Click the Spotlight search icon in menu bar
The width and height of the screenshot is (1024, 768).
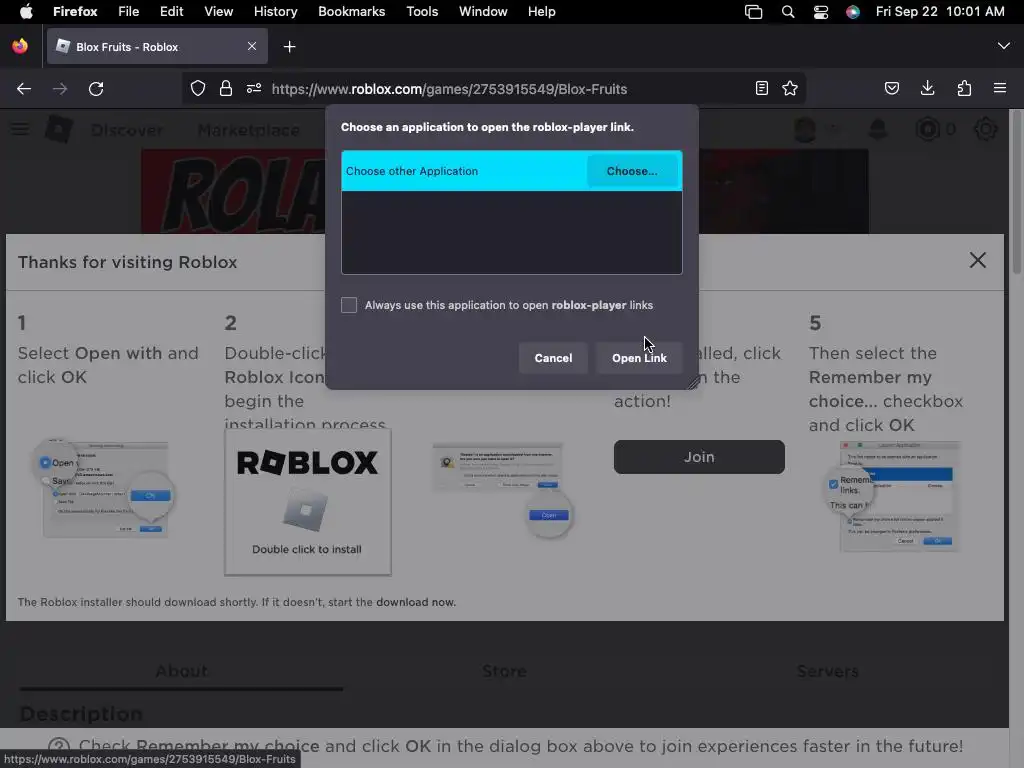(788, 12)
